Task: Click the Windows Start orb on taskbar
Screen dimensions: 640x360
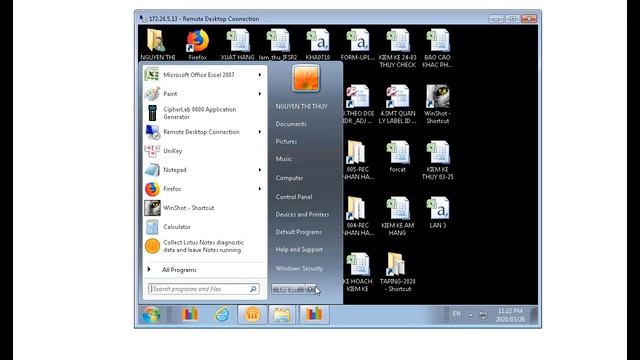Action: click(x=151, y=315)
